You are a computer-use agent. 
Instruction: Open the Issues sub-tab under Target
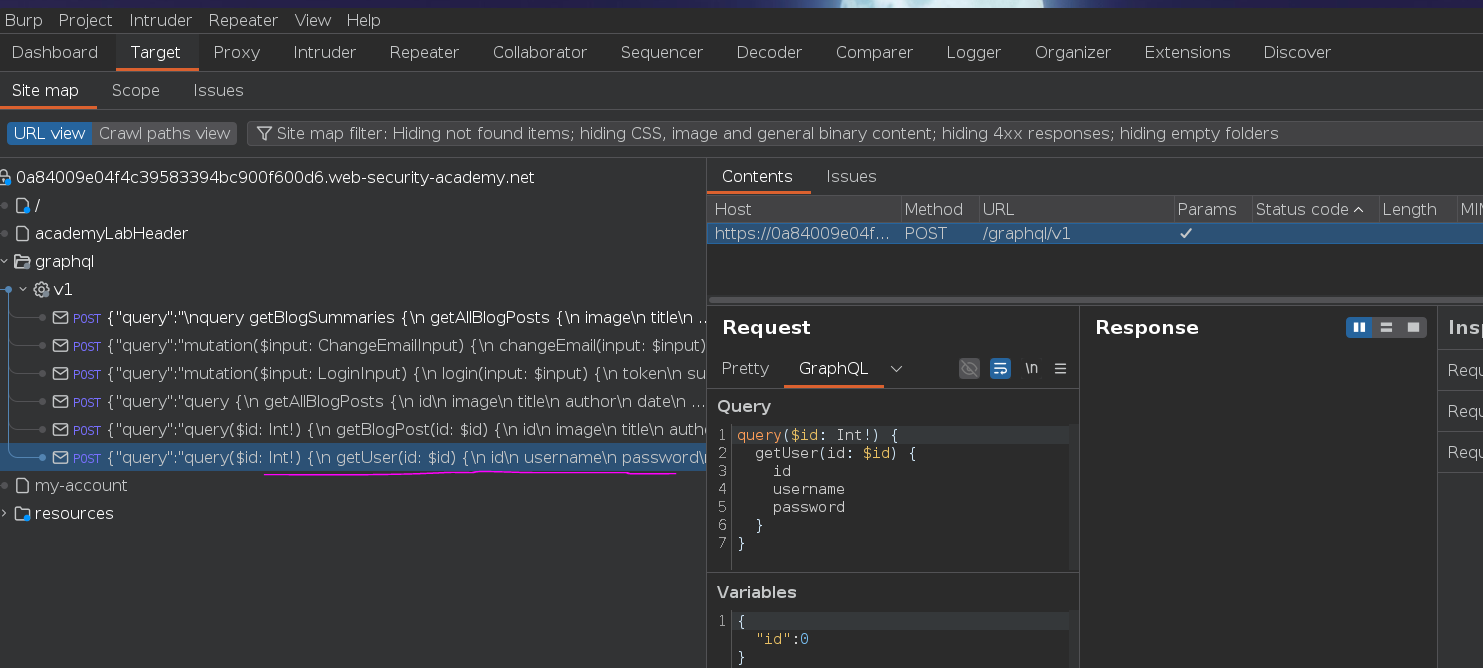218,90
